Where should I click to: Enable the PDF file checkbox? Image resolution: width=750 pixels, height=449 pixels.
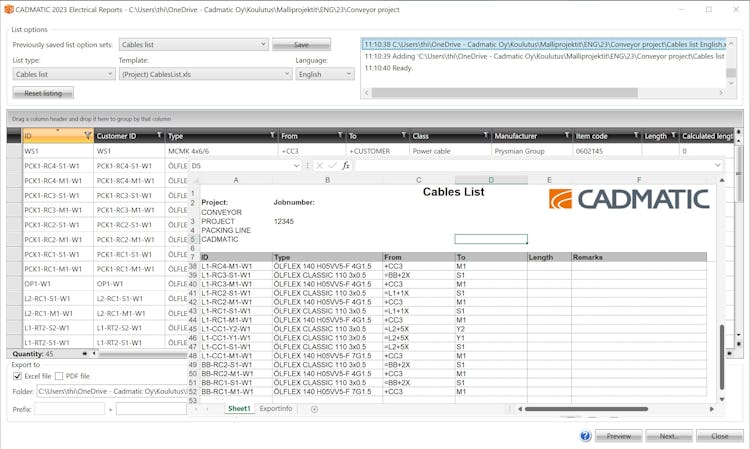click(x=59, y=376)
